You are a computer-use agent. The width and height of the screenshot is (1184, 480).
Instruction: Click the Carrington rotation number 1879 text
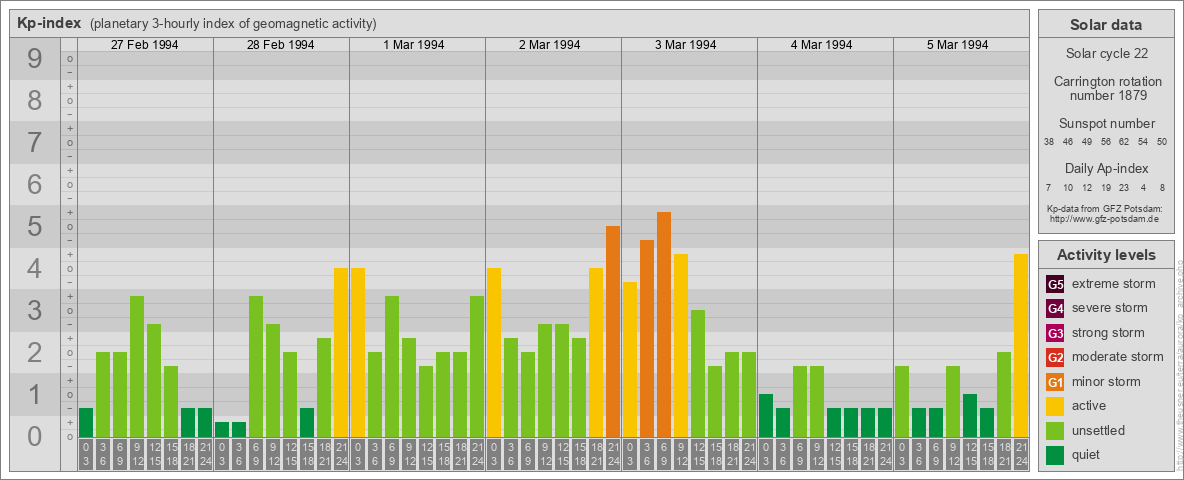1106,88
